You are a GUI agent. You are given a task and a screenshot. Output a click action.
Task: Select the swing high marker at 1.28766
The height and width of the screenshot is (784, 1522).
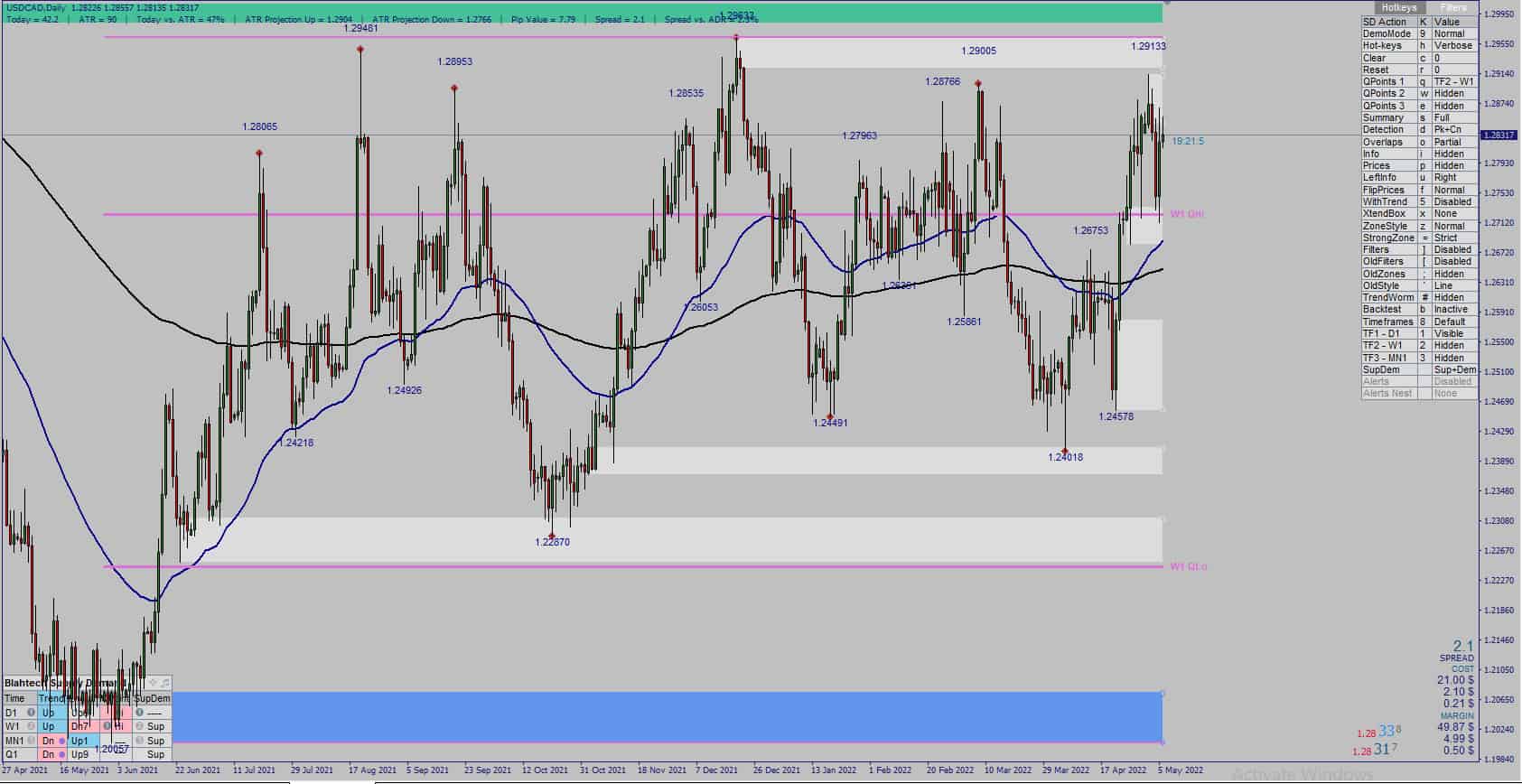click(978, 84)
